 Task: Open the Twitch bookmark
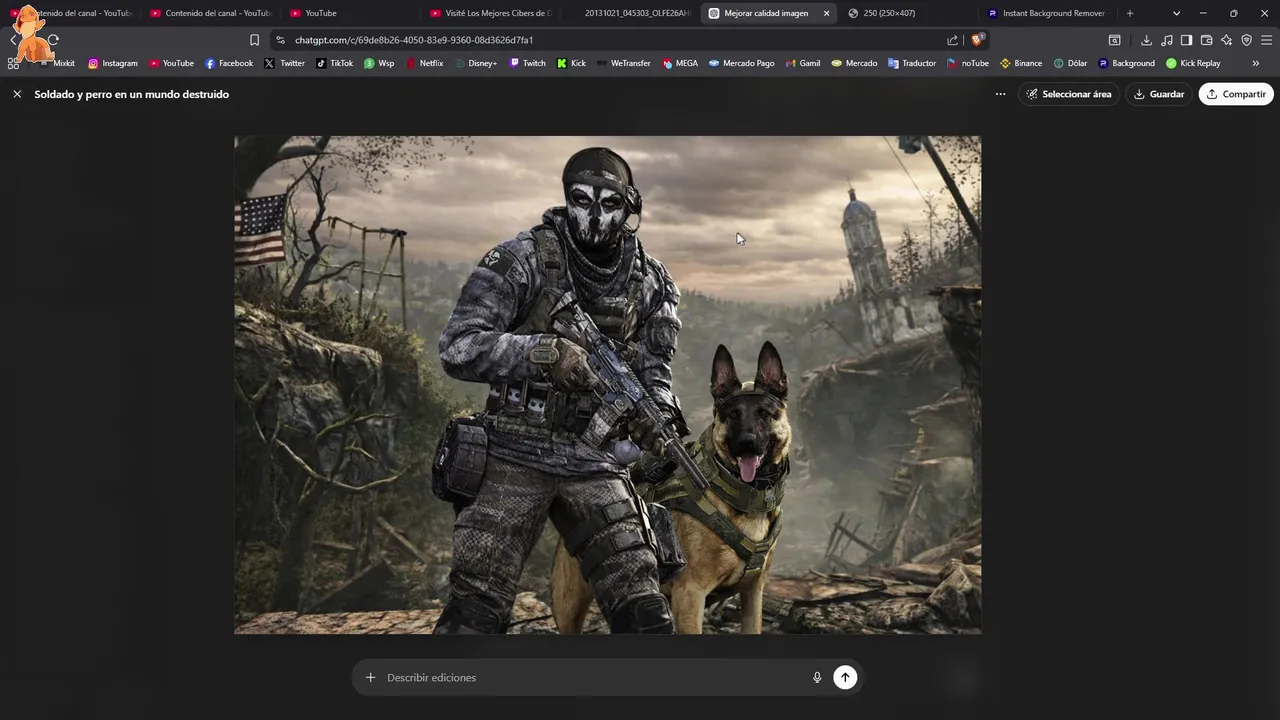[x=527, y=63]
